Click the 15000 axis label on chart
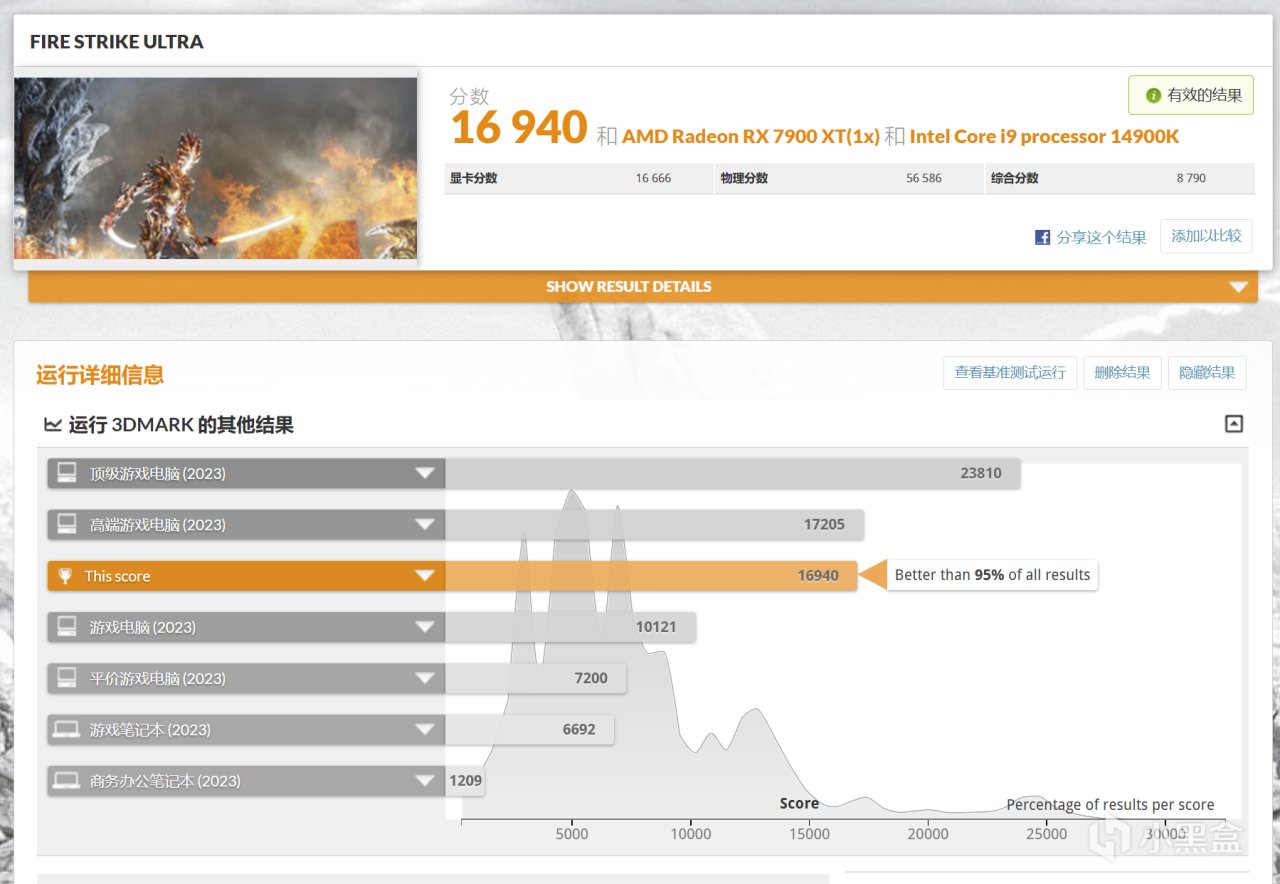This screenshot has width=1280, height=884. (x=809, y=834)
